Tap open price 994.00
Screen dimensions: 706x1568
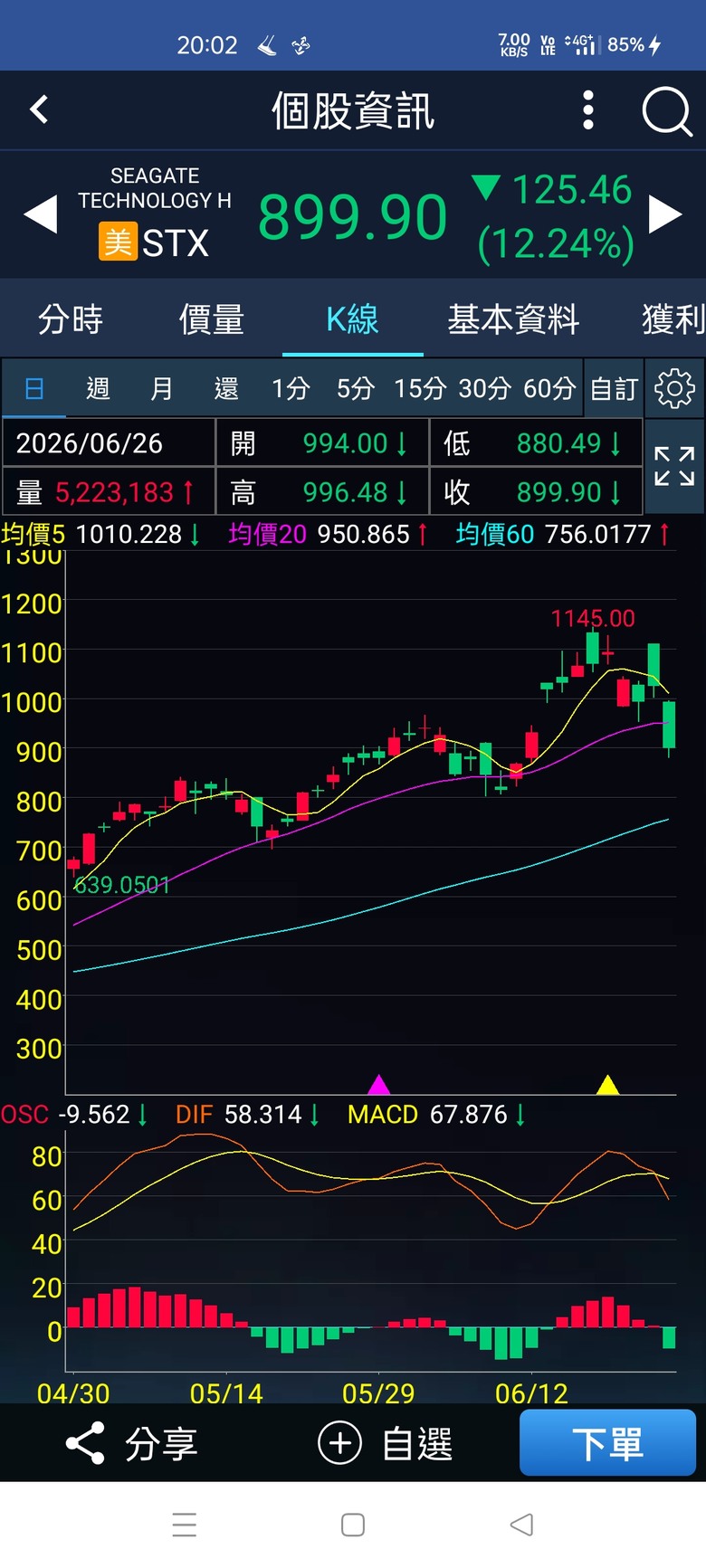tap(345, 443)
